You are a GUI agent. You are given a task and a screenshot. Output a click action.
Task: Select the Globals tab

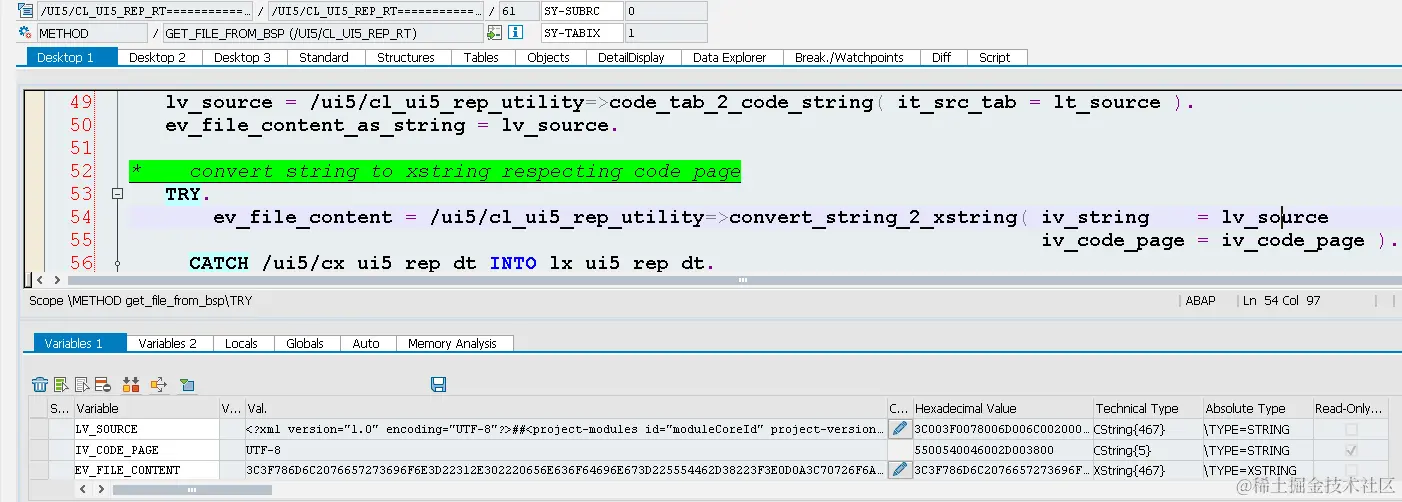[305, 343]
